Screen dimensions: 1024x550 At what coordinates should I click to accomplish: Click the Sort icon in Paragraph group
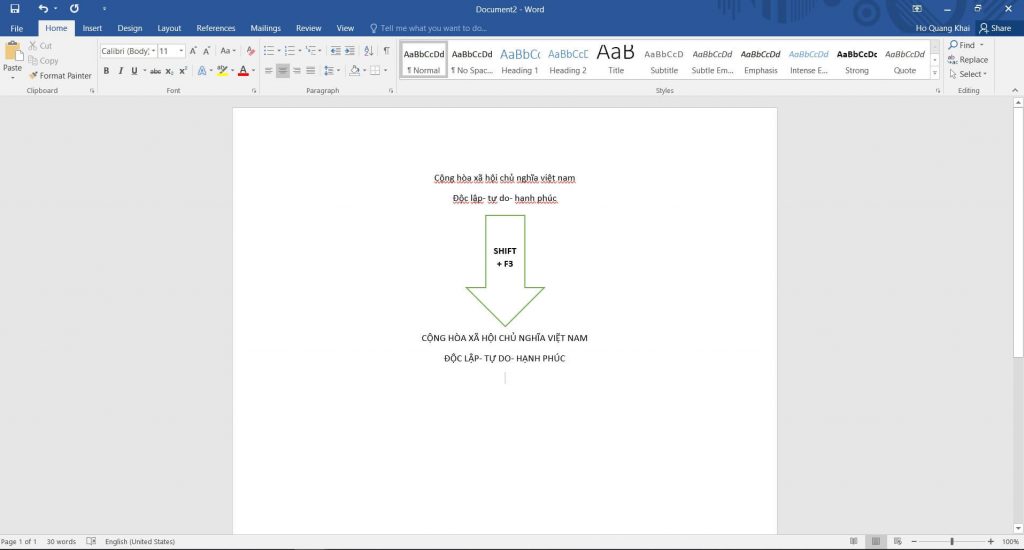click(368, 51)
